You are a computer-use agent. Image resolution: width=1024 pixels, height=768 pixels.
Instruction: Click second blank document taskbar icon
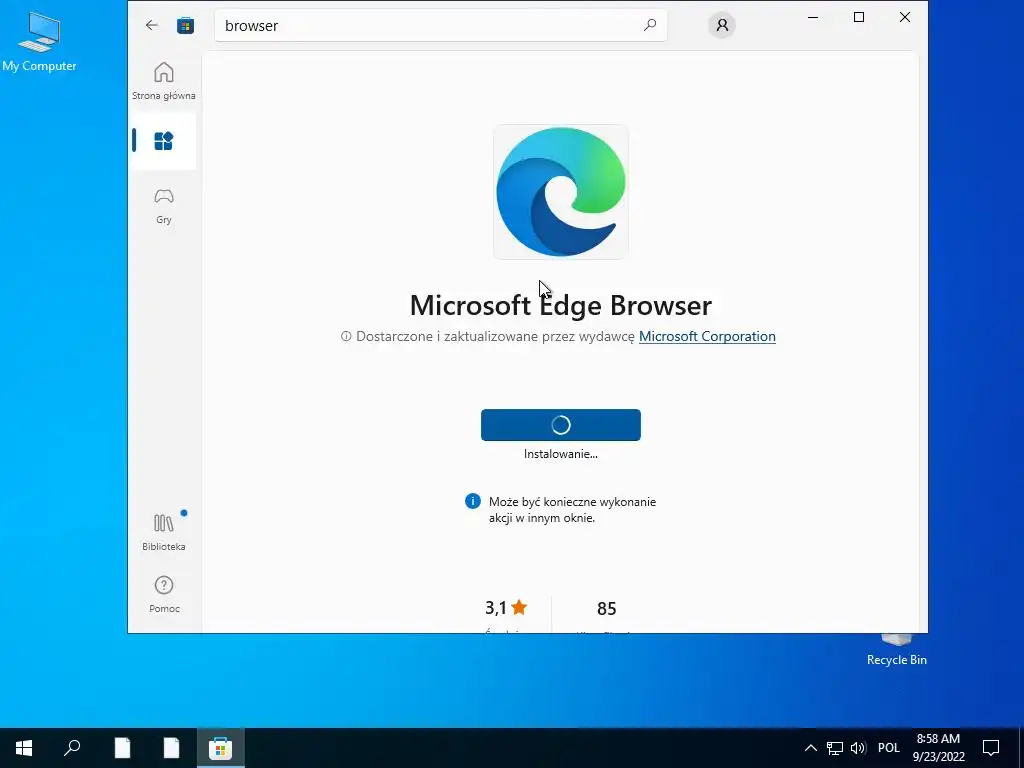tap(171, 748)
